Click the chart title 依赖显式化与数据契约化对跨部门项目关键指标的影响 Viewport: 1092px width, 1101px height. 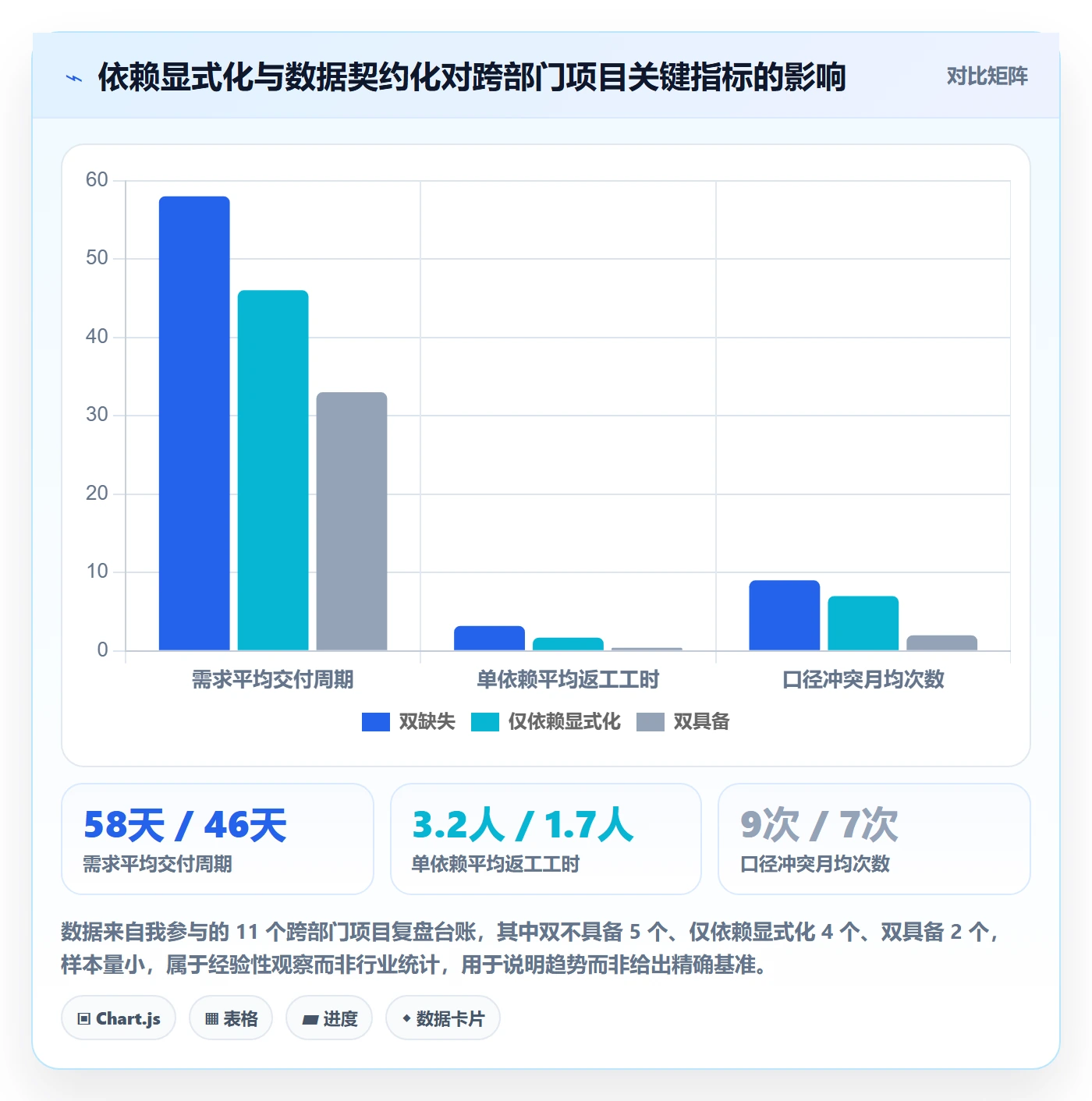point(472,77)
